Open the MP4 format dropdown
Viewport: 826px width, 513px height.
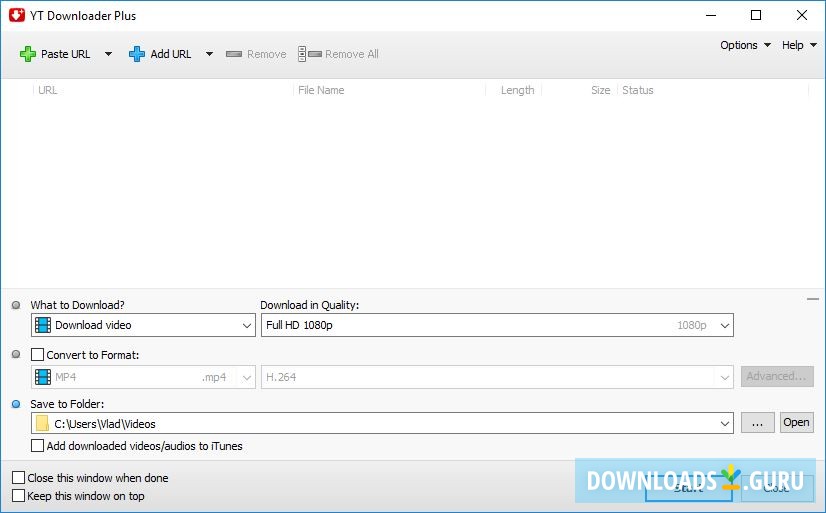[143, 377]
